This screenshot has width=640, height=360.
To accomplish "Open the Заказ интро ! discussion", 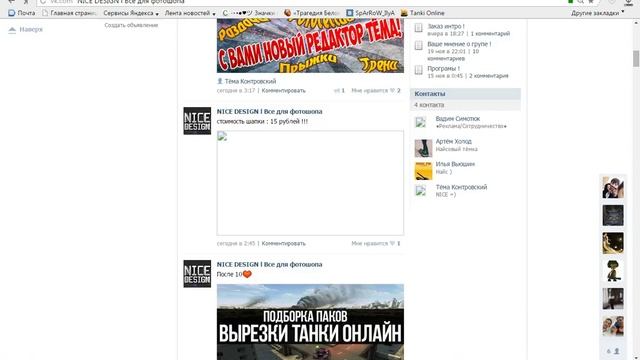I will 446,26.
